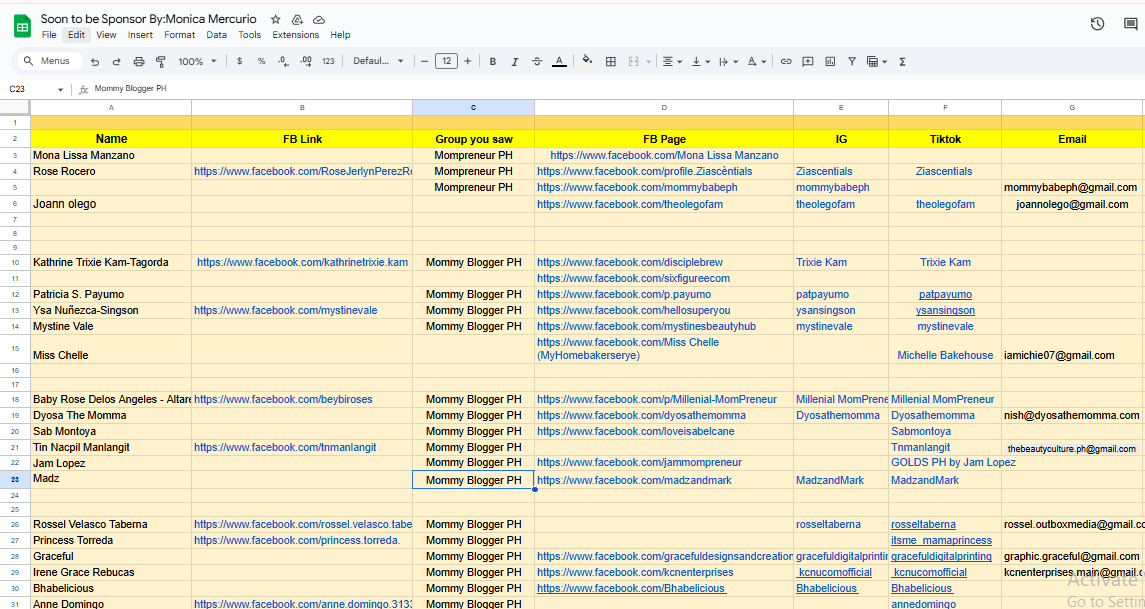The width and height of the screenshot is (1145, 609).
Task: Open the Format menu
Action: click(x=180, y=34)
